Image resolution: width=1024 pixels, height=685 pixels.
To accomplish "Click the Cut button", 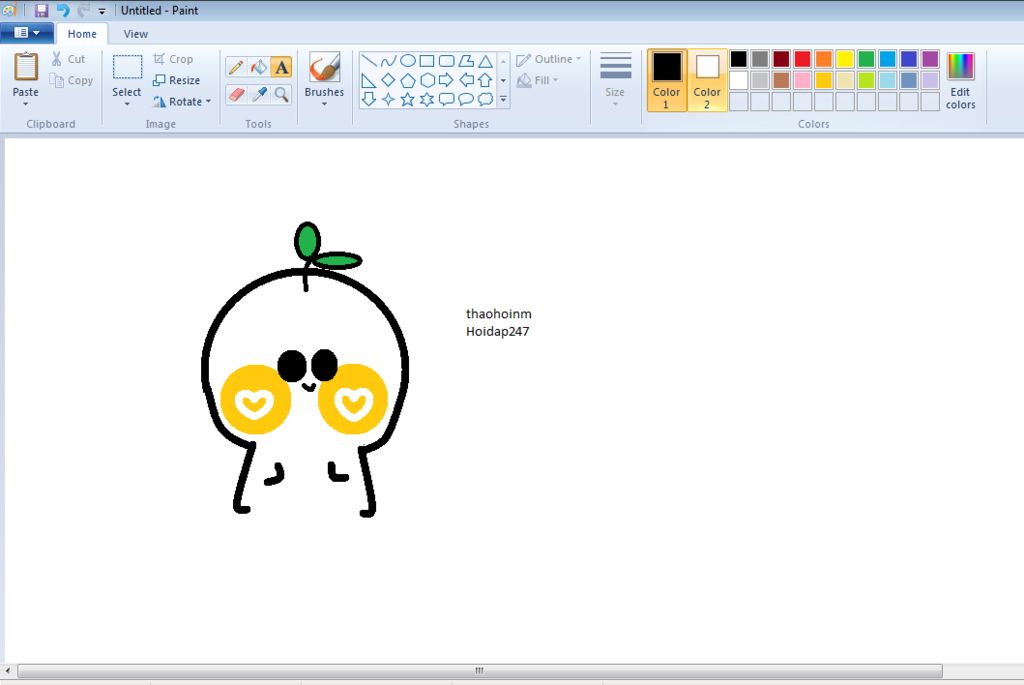I will coord(69,59).
